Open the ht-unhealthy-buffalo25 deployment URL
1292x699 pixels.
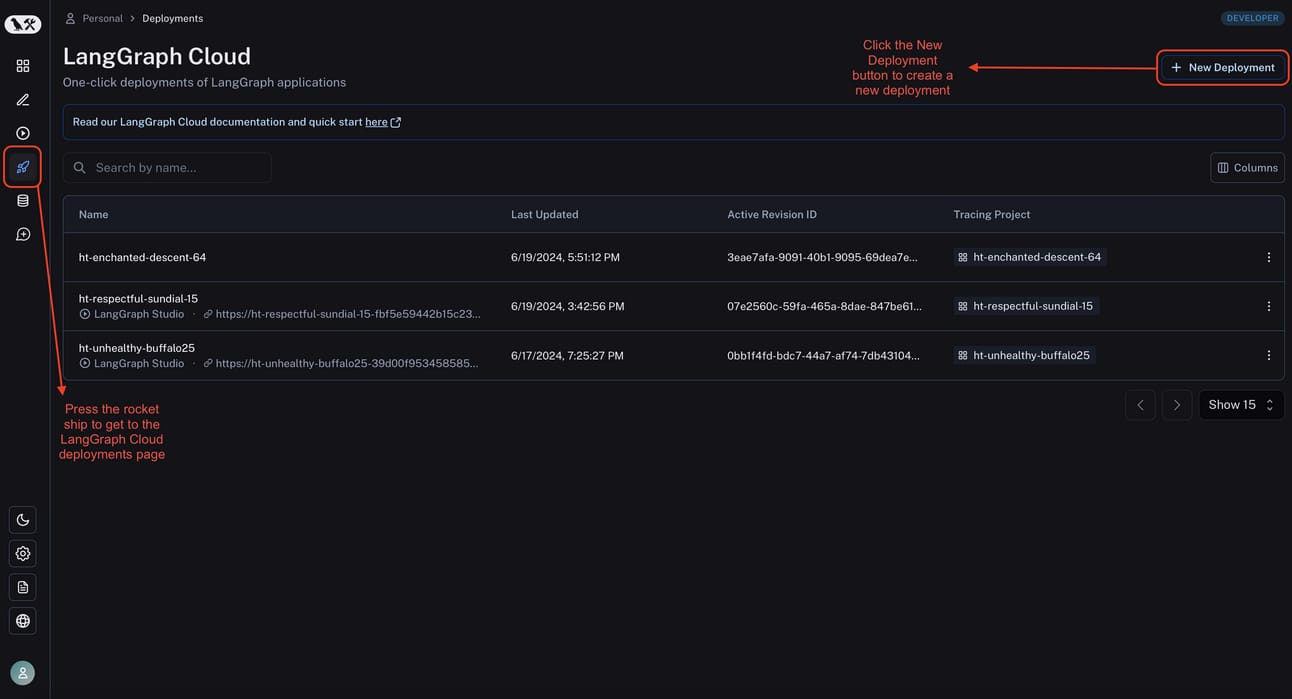point(341,364)
